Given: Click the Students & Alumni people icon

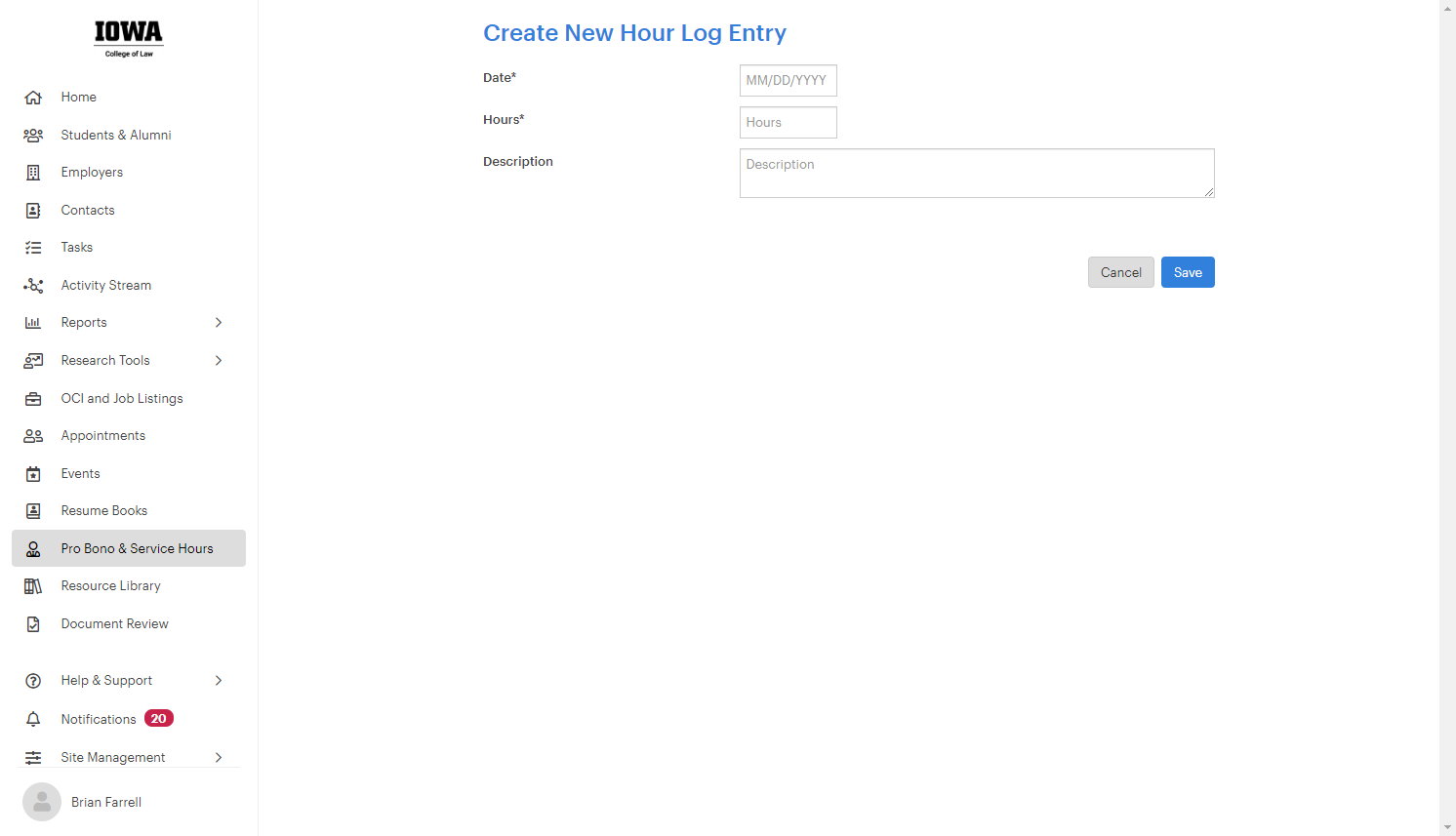Looking at the screenshot, I should [33, 136].
